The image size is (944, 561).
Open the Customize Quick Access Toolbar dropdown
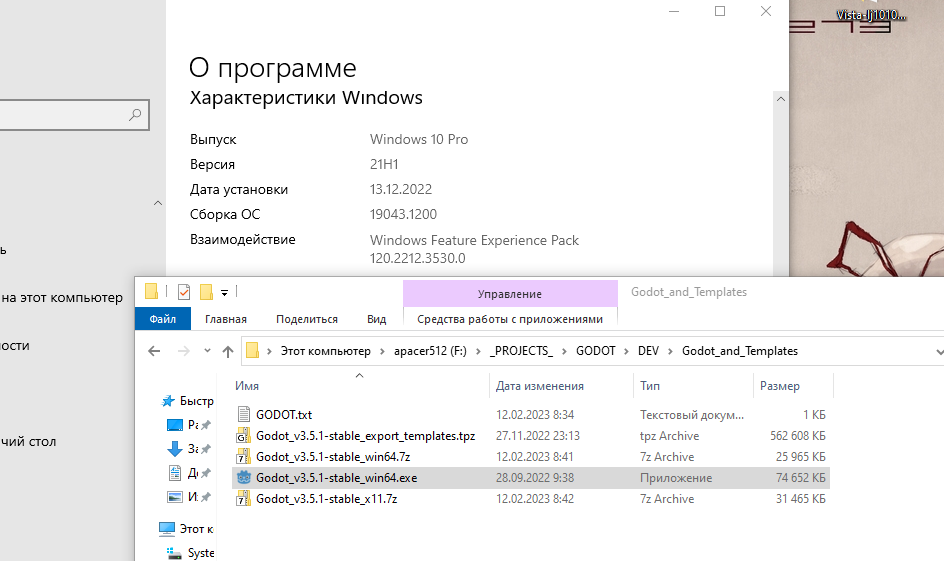(x=225, y=293)
